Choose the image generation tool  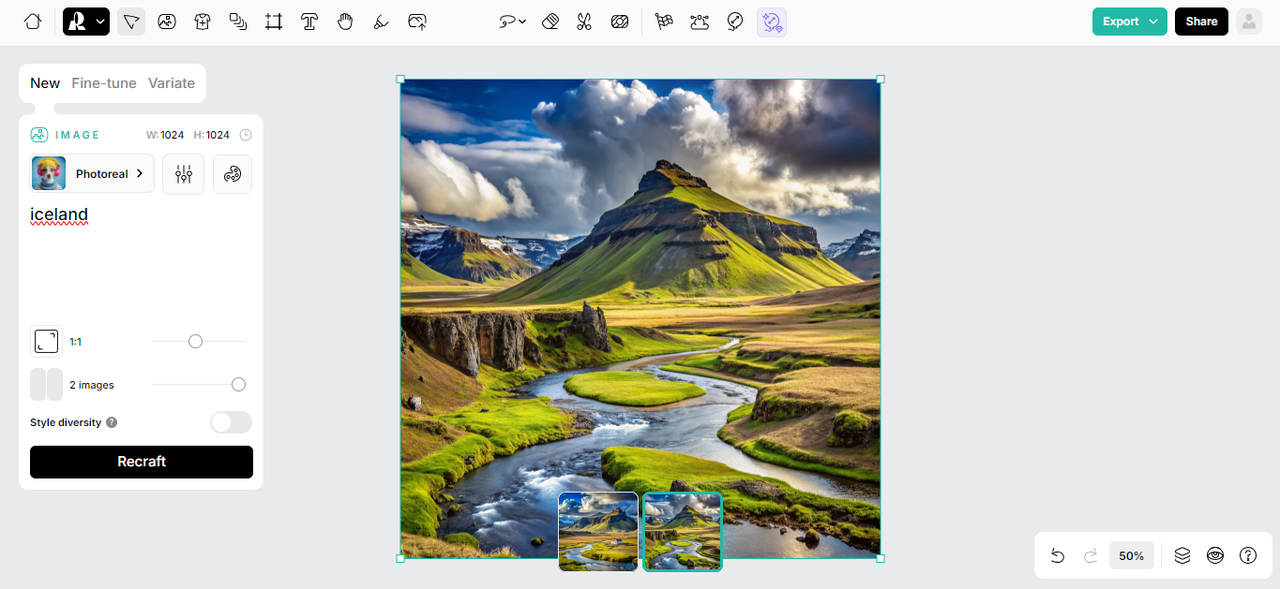click(x=167, y=21)
